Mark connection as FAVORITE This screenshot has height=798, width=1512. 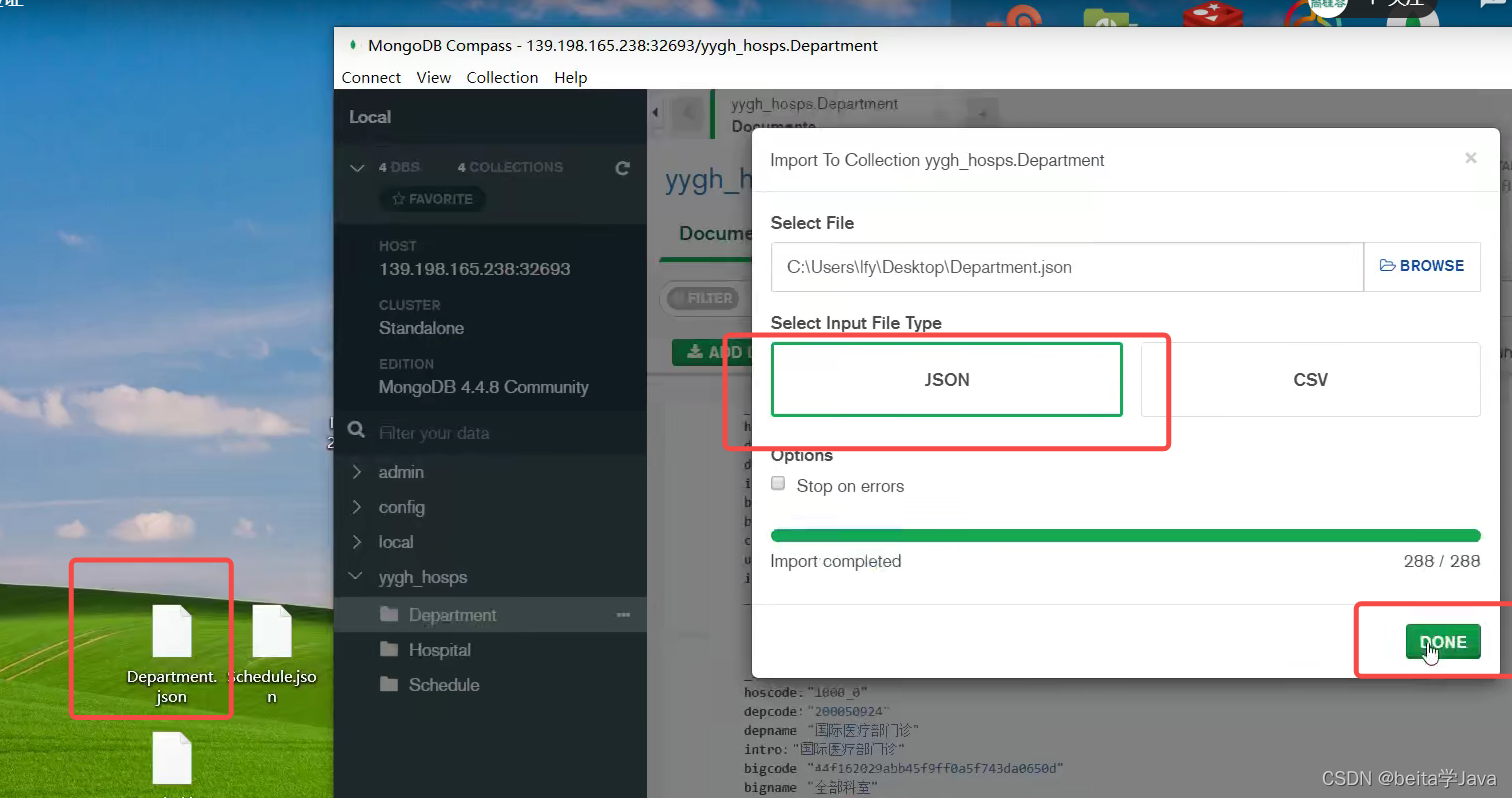pos(432,199)
